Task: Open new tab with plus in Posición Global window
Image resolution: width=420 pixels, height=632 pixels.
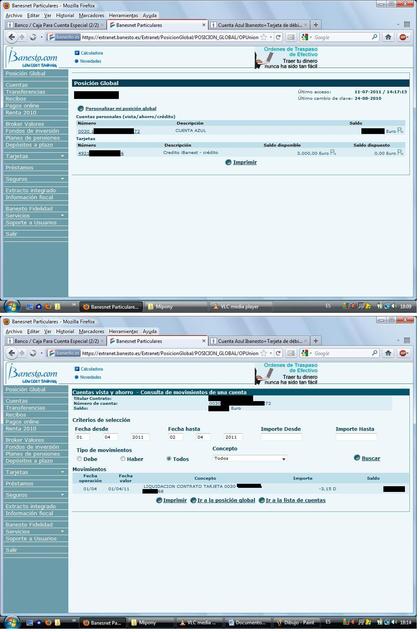Action: pyautogui.click(x=316, y=25)
